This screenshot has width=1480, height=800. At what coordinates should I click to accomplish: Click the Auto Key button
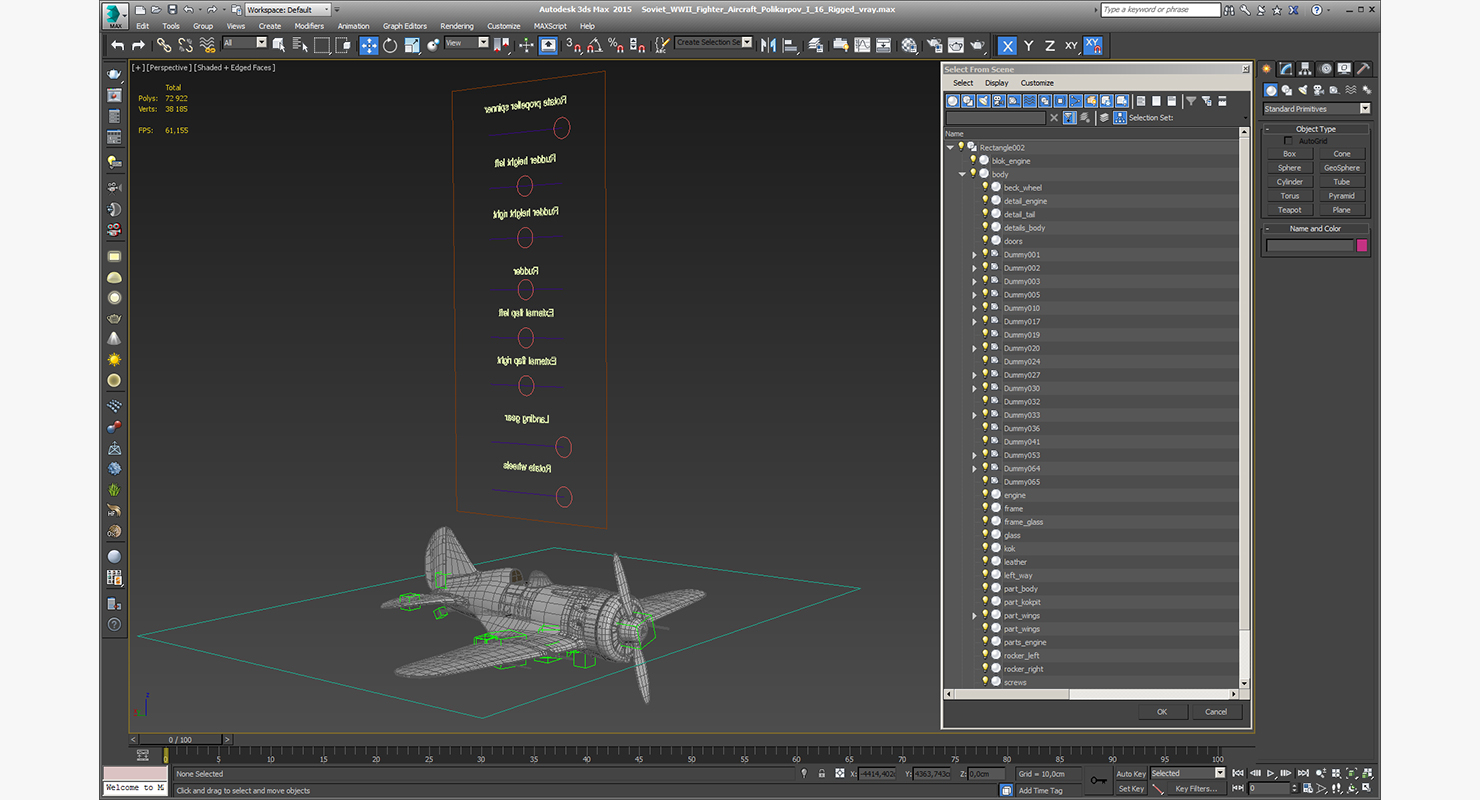[1131, 774]
